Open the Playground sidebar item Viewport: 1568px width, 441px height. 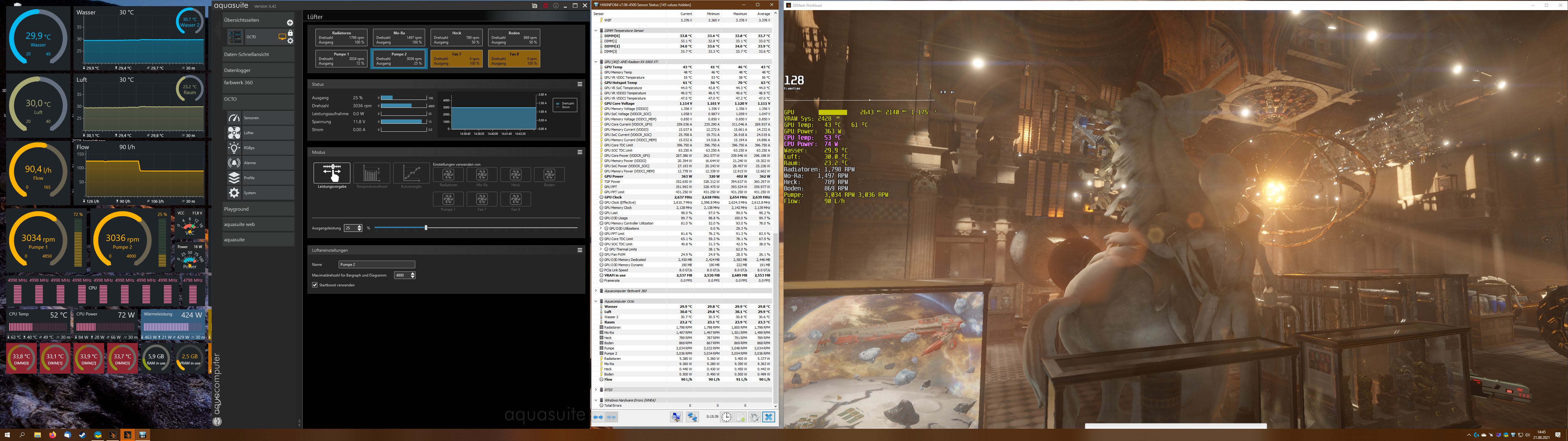[258, 209]
